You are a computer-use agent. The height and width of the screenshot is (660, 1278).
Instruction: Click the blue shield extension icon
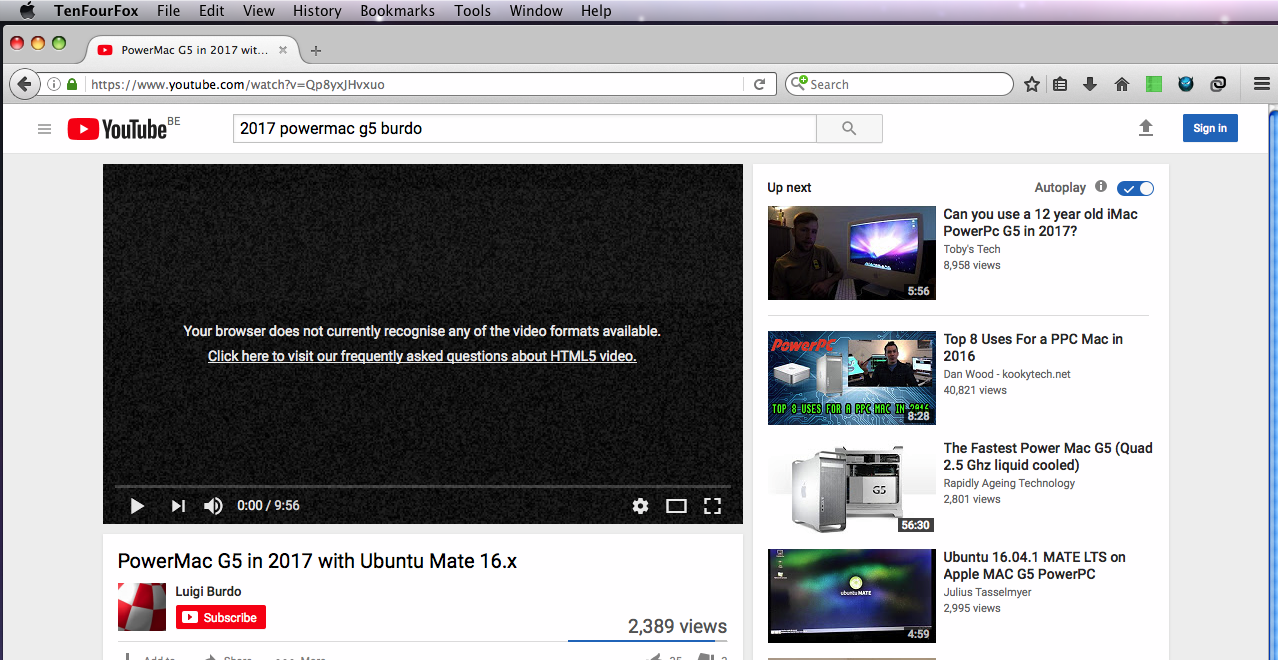pos(1186,85)
